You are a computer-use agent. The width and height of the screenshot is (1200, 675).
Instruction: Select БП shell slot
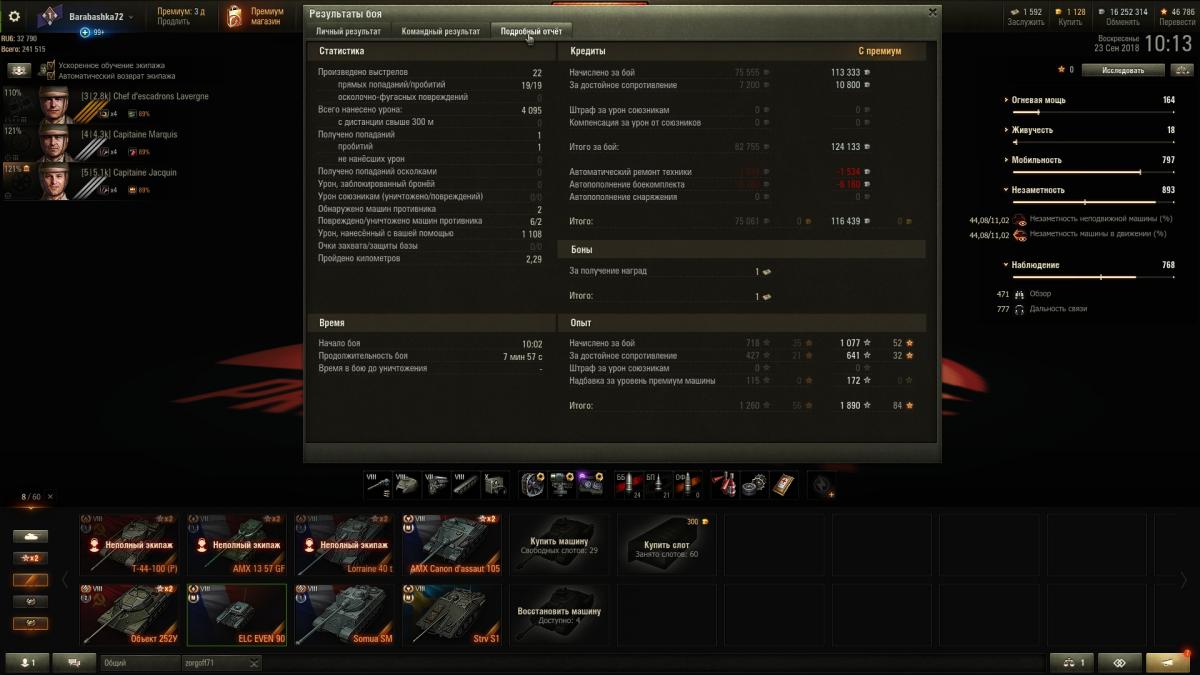click(x=657, y=485)
